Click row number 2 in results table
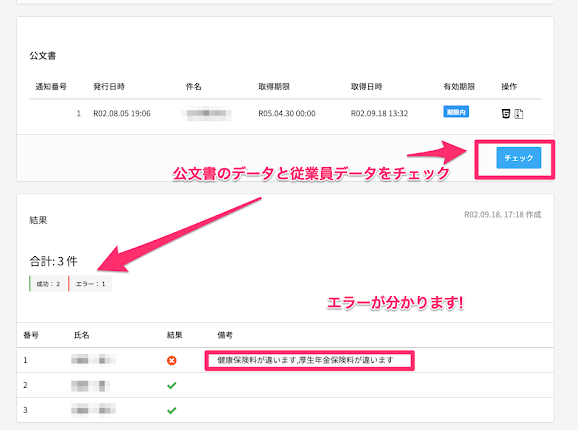 coord(25,385)
